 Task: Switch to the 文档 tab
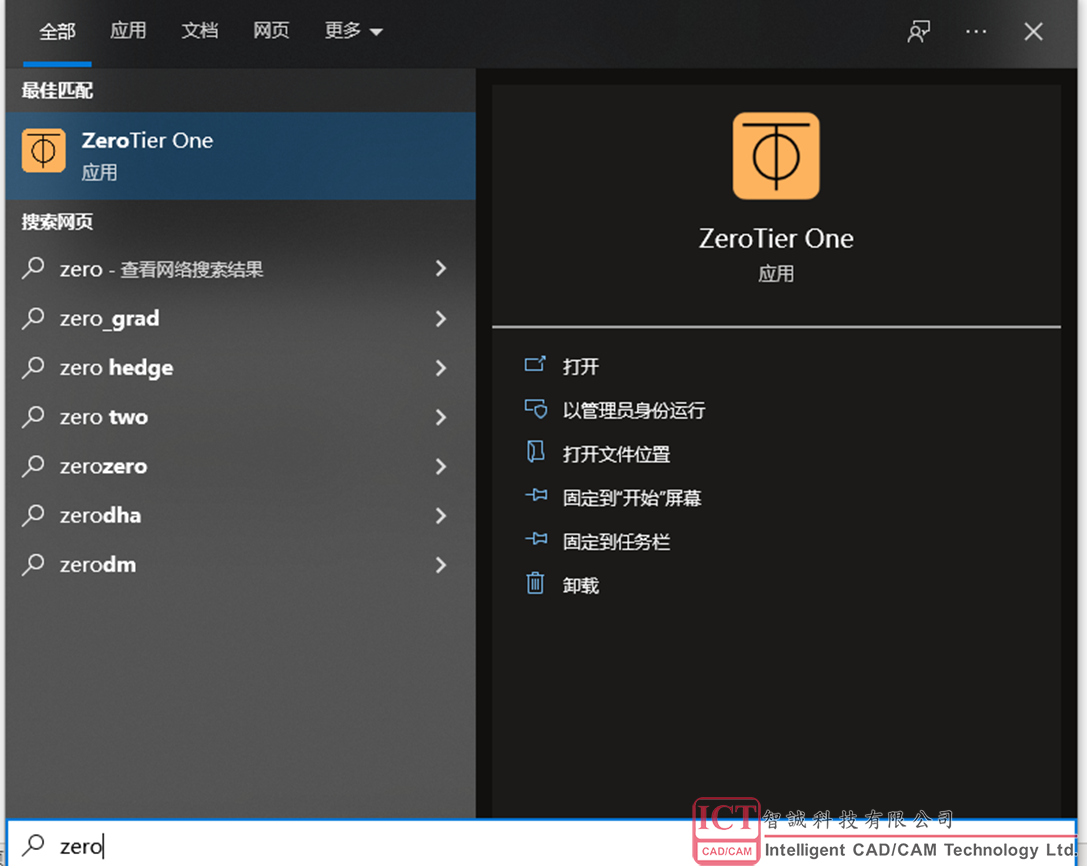pyautogui.click(x=200, y=31)
